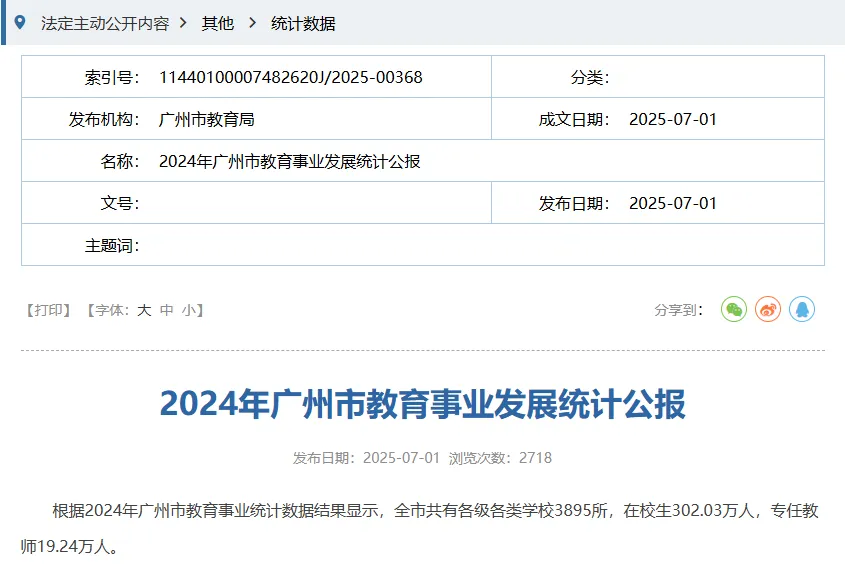Click 广州市教育局 publisher value
This screenshot has height=572, width=845.
click(206, 119)
